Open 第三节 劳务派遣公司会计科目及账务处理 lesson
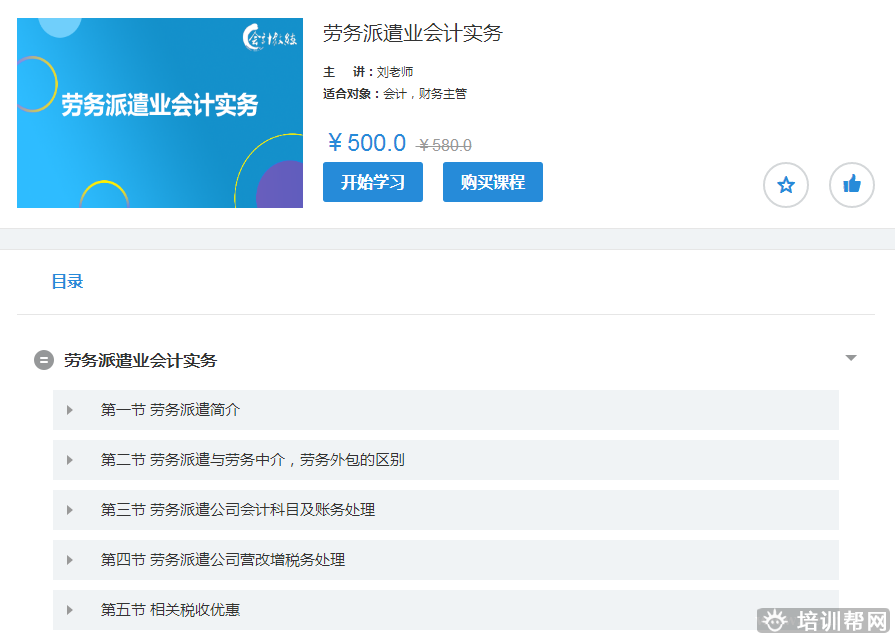895x638 pixels. tap(238, 510)
